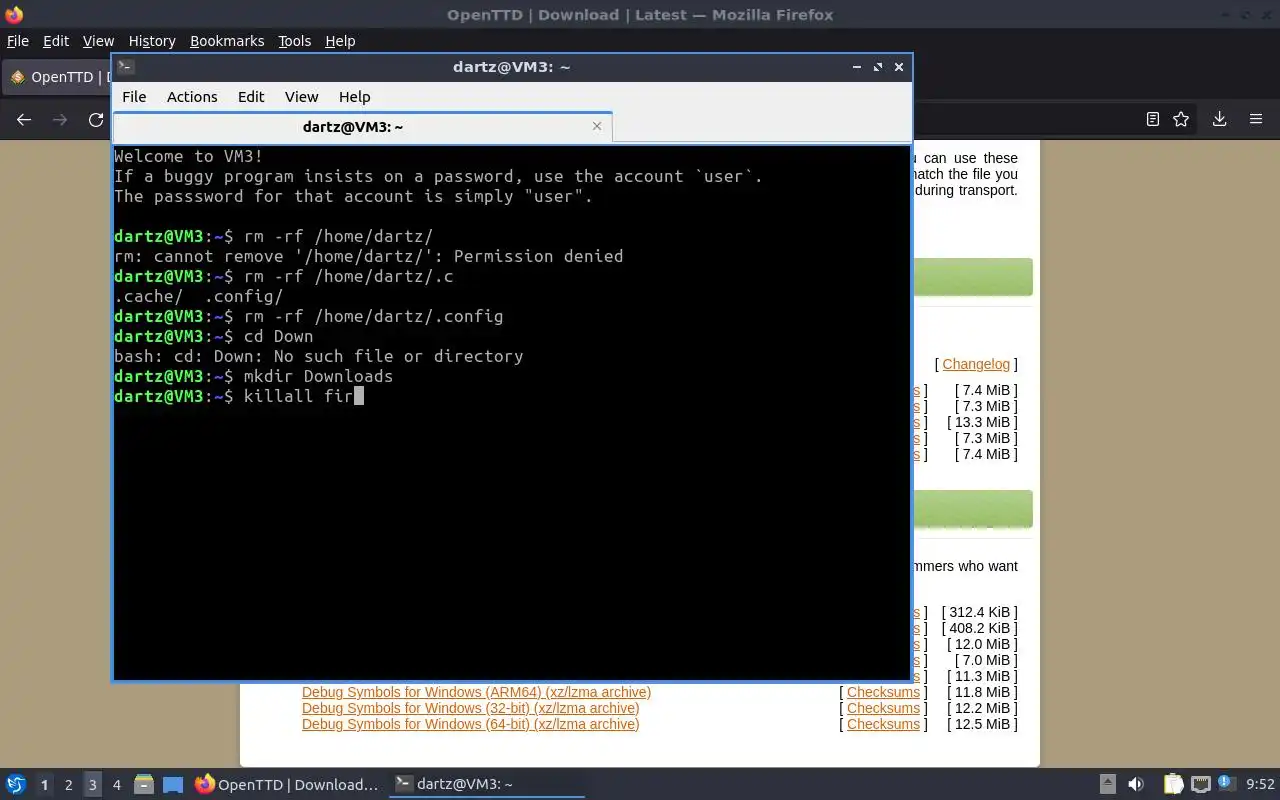1280x800 pixels.
Task: Close the dartz@VM3 terminal tab
Action: 597,126
